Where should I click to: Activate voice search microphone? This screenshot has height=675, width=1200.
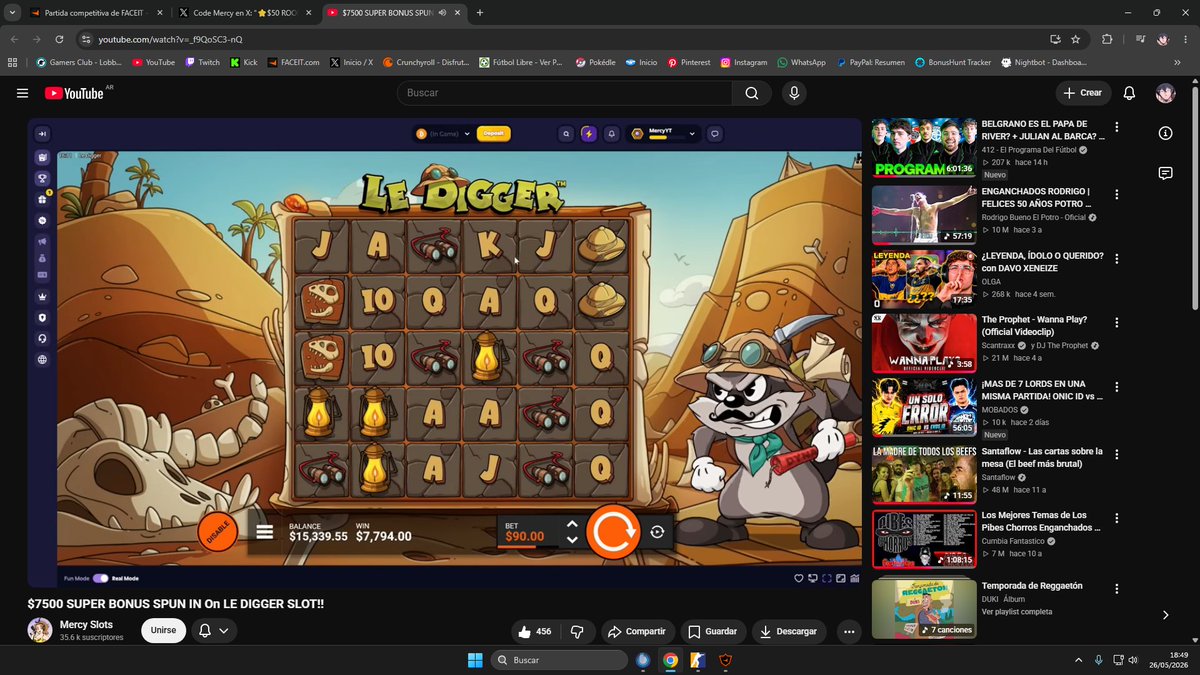tap(794, 93)
